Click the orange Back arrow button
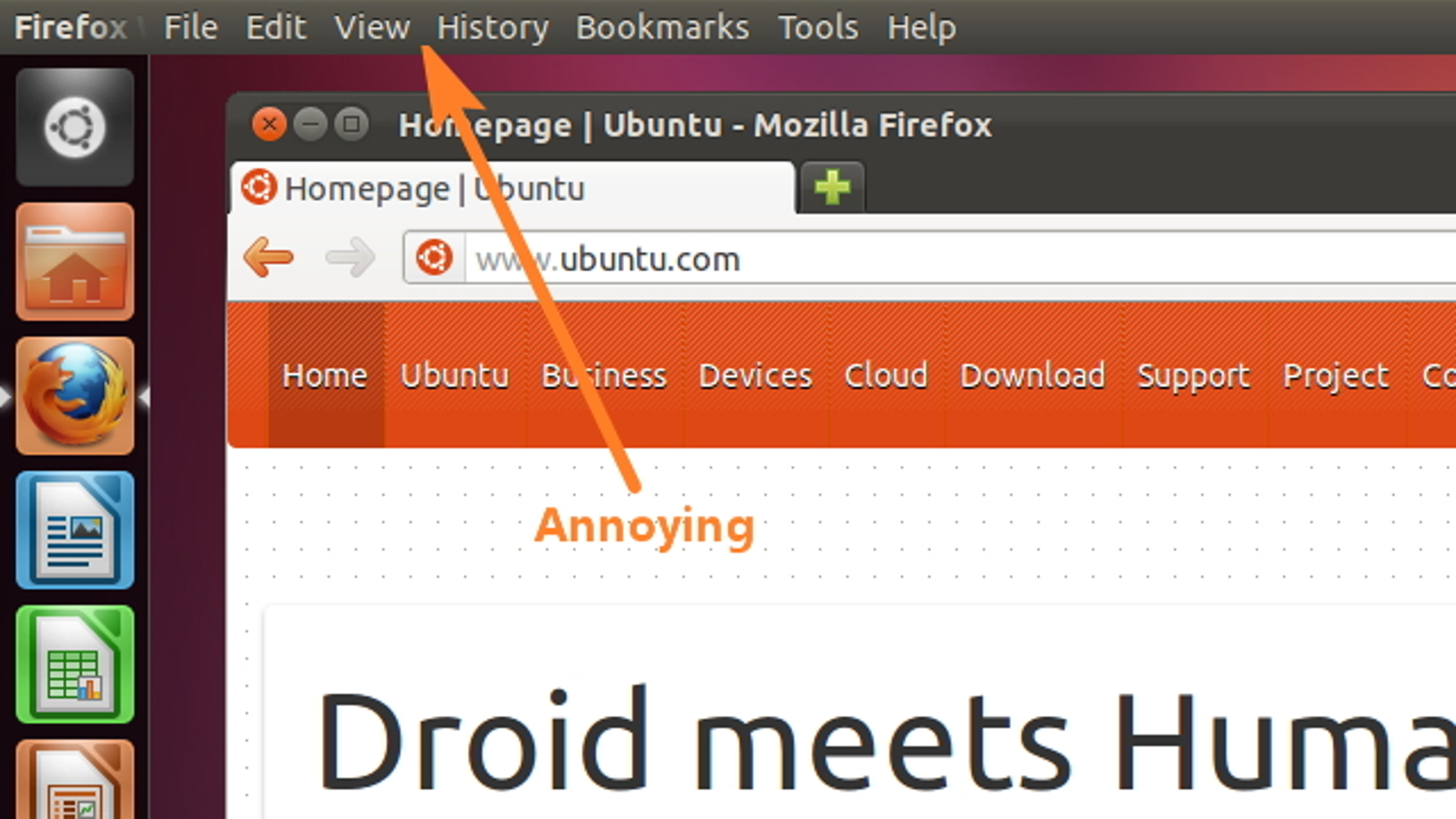The width and height of the screenshot is (1456, 819). click(x=268, y=258)
